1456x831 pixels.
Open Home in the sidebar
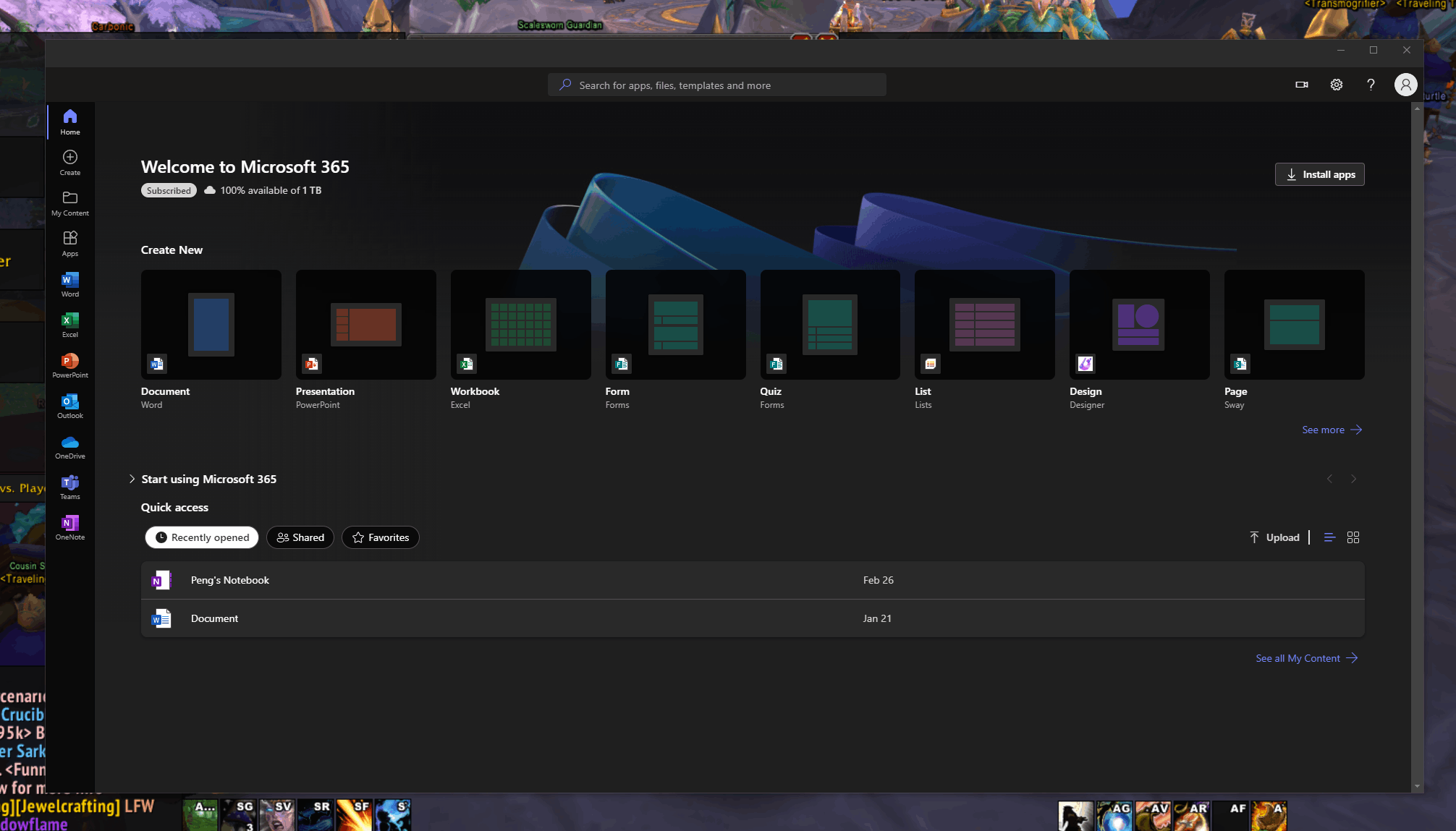click(x=70, y=122)
